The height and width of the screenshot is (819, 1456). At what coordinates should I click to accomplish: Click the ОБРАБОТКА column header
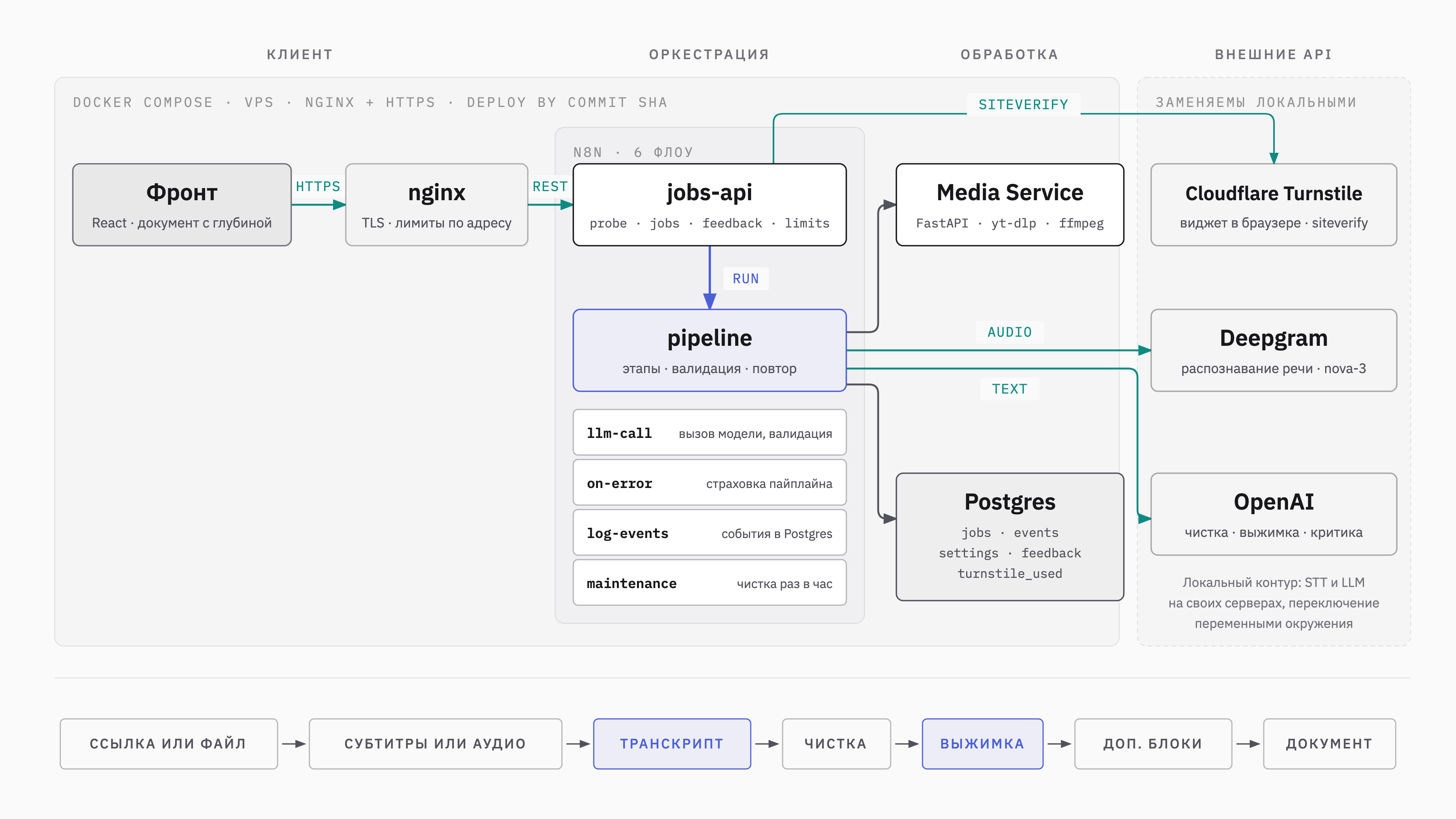tap(1009, 54)
